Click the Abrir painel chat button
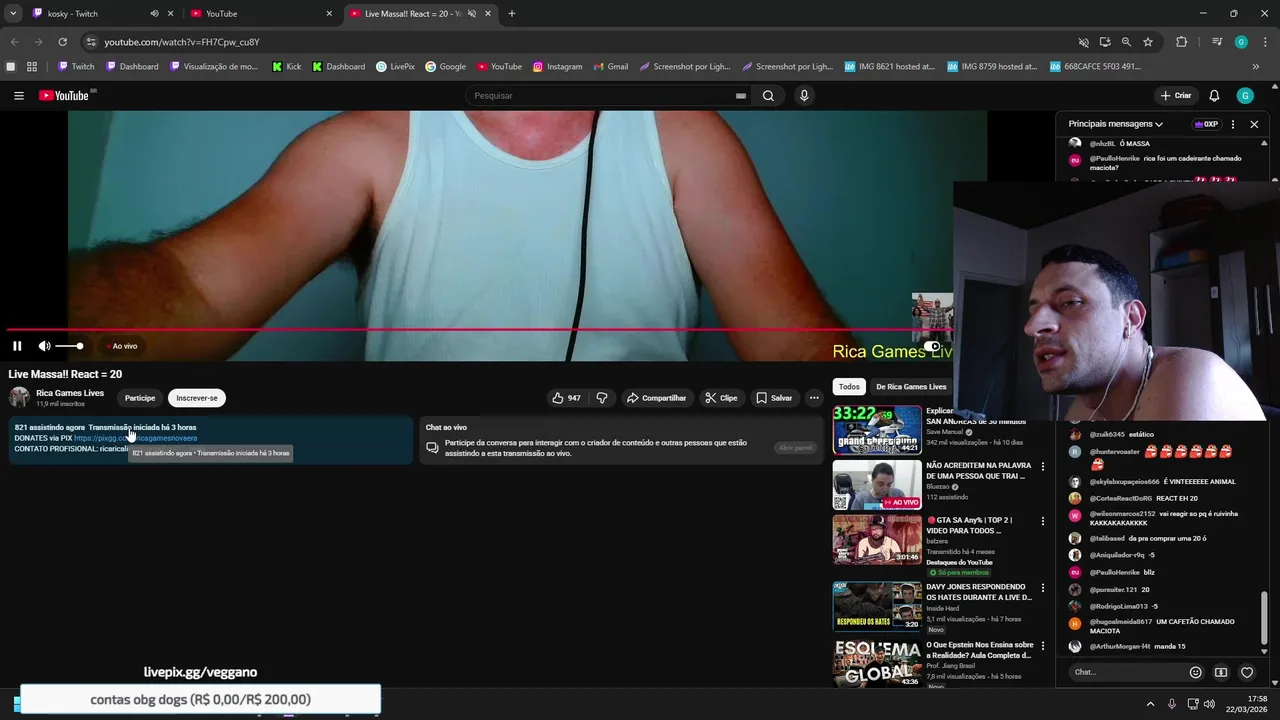The height and width of the screenshot is (720, 1280). pyautogui.click(x=796, y=448)
